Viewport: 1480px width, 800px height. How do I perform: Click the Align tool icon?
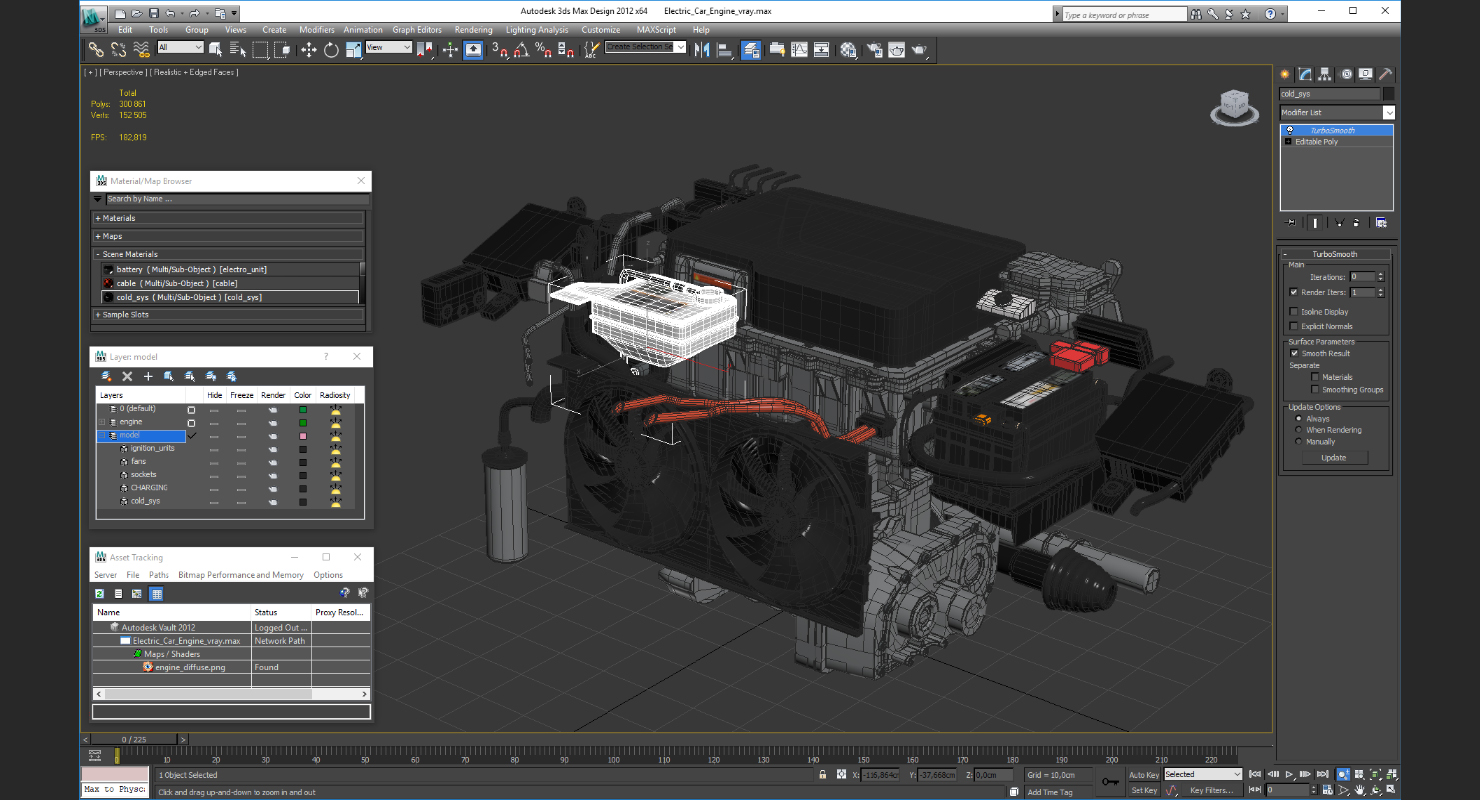[x=725, y=49]
